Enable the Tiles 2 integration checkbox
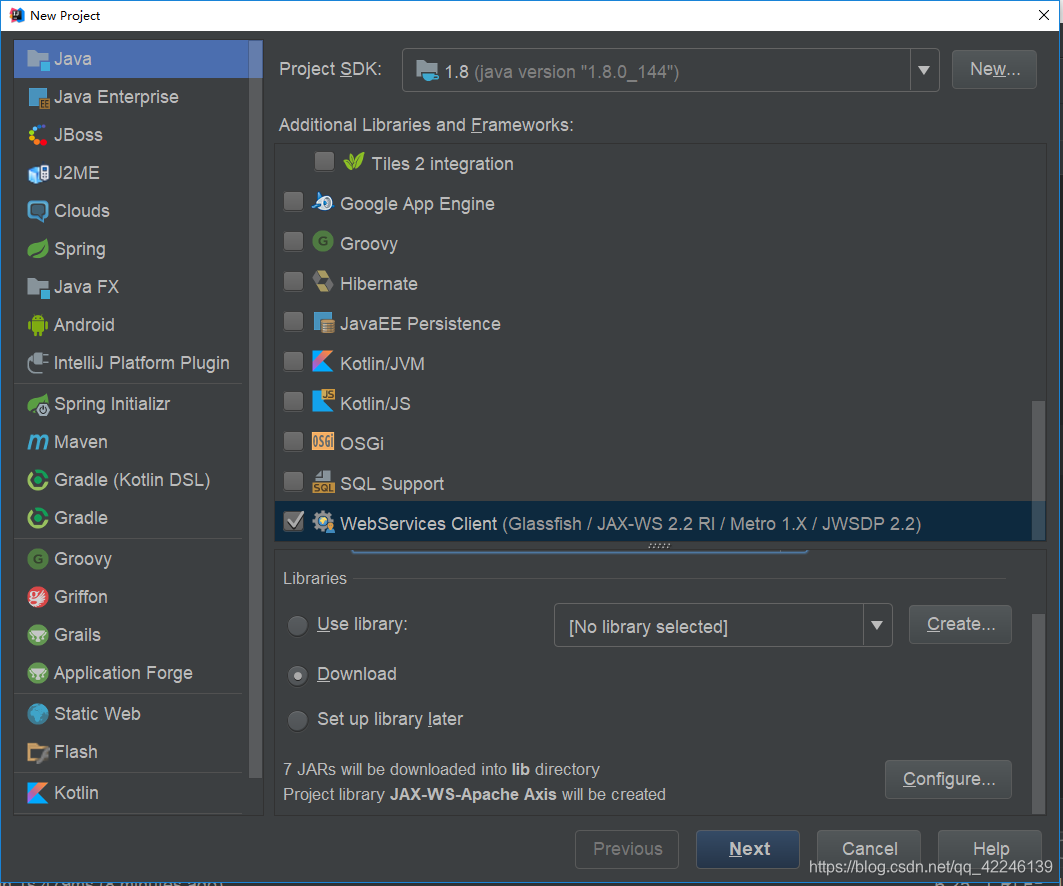This screenshot has height=886, width=1063. [325, 161]
